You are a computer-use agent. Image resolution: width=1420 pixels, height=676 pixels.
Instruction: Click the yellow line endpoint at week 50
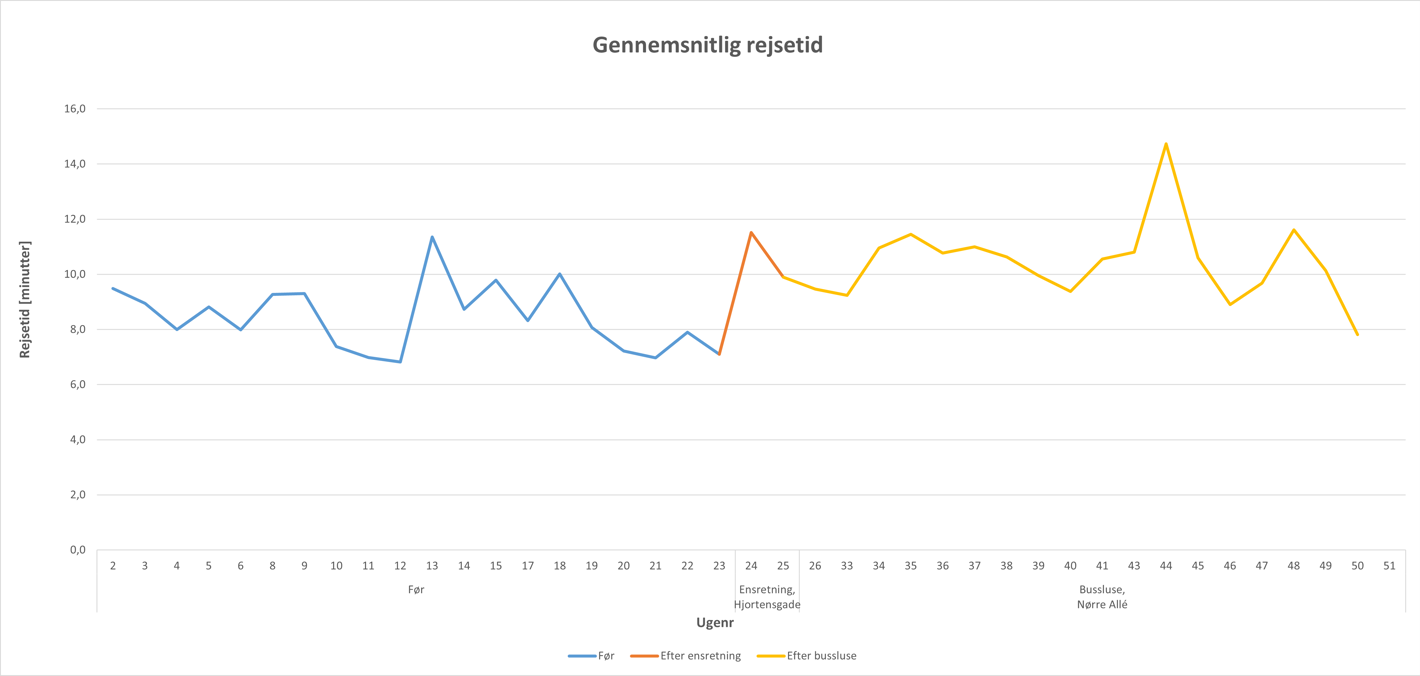coord(1357,334)
